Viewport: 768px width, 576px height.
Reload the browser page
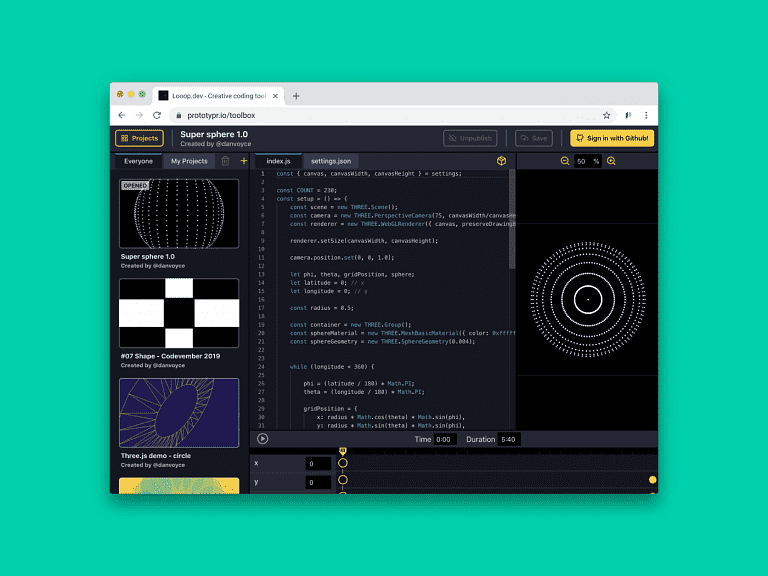point(157,115)
